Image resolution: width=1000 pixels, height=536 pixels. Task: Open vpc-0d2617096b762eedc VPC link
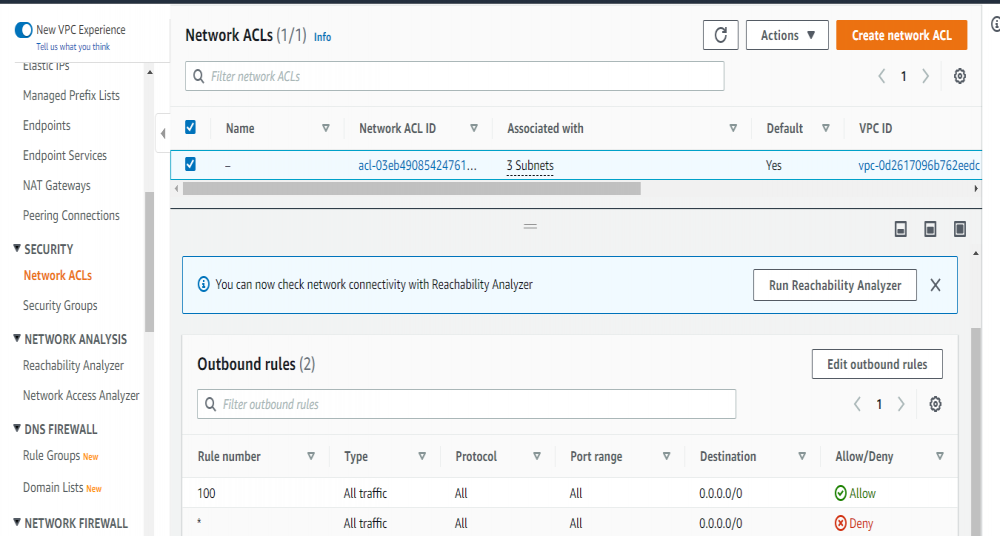tap(919, 165)
